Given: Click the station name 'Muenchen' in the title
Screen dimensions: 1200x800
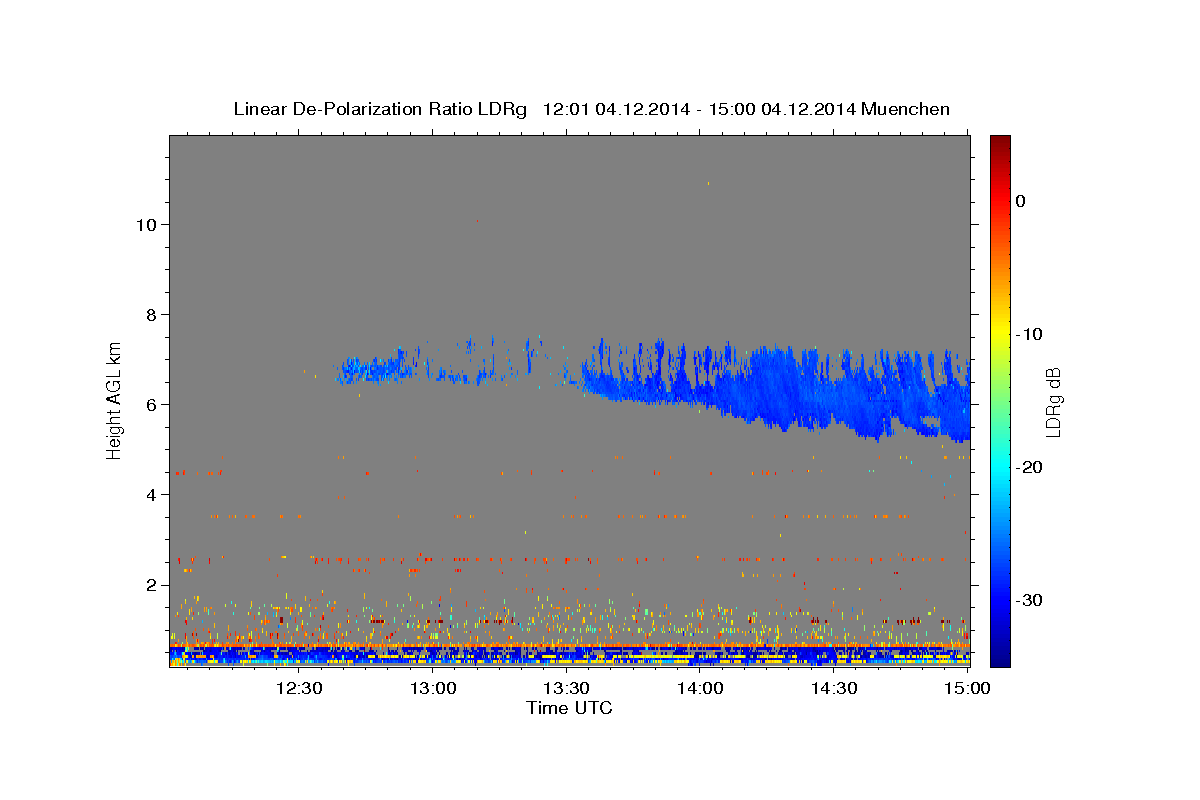Looking at the screenshot, I should (905, 109).
